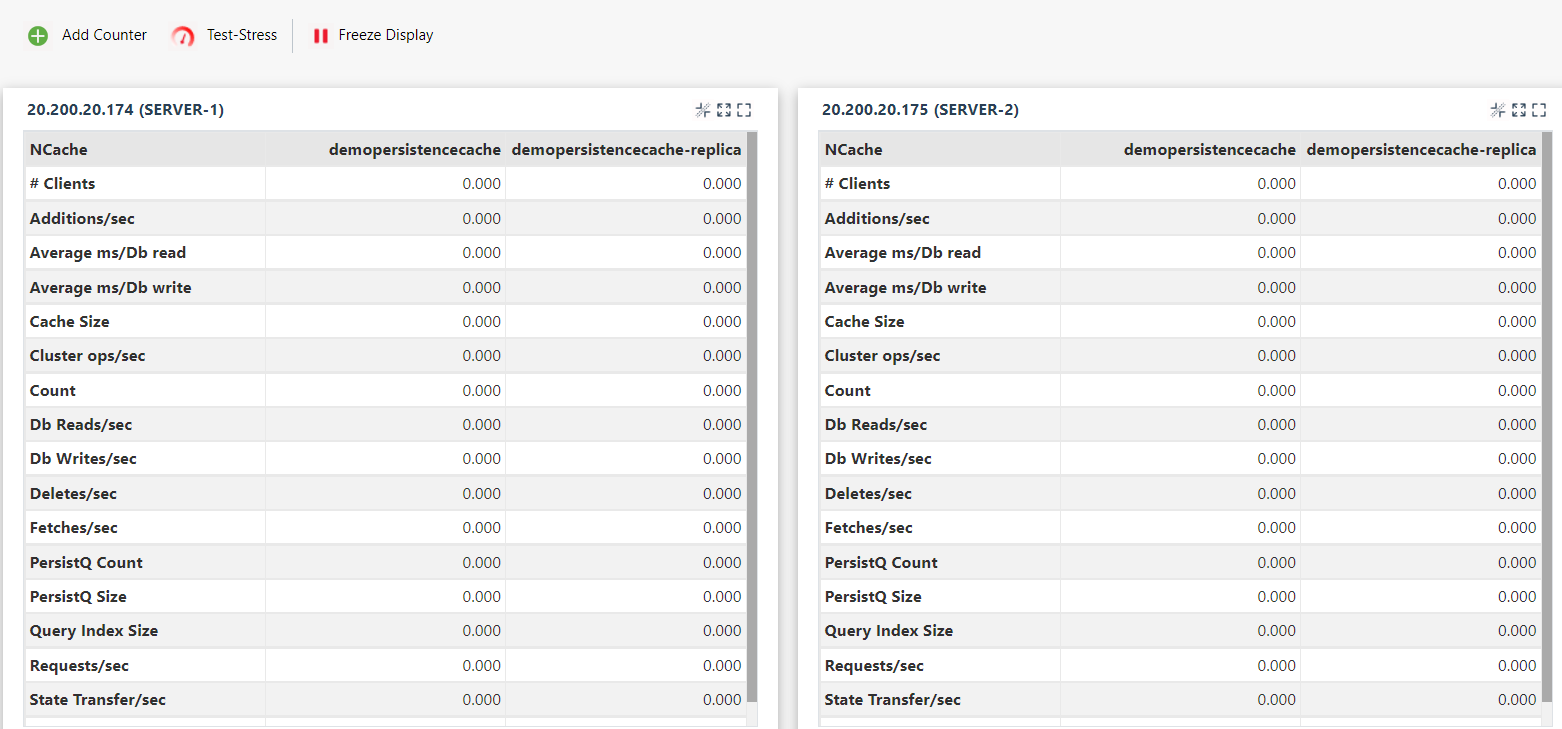Select Requests/sec row in SERVER-2
Image resolution: width=1562 pixels, height=729 pixels.
click(1181, 665)
